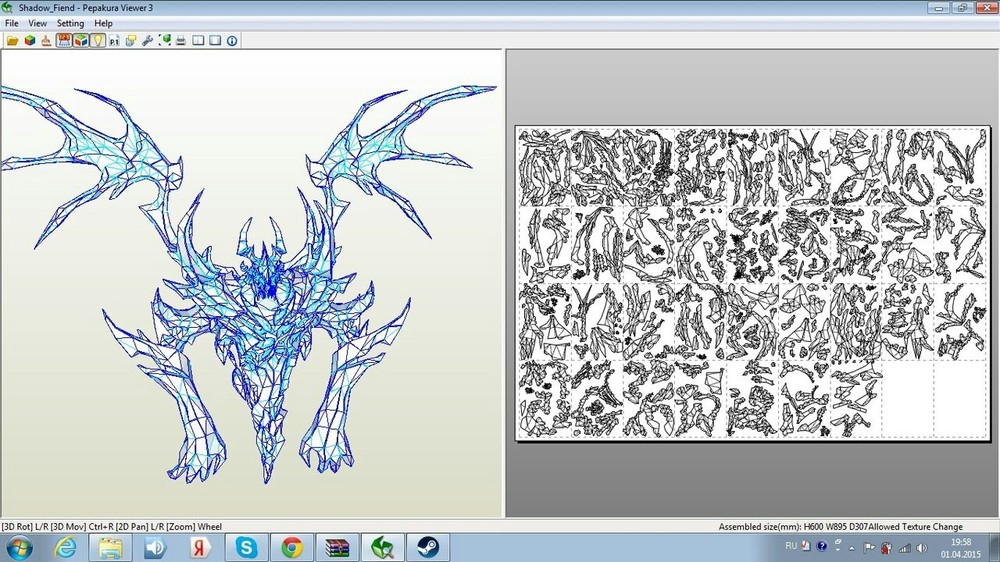Click the Pepakura title bar app icon
Image resolution: width=1000 pixels, height=562 pixels.
(8, 8)
